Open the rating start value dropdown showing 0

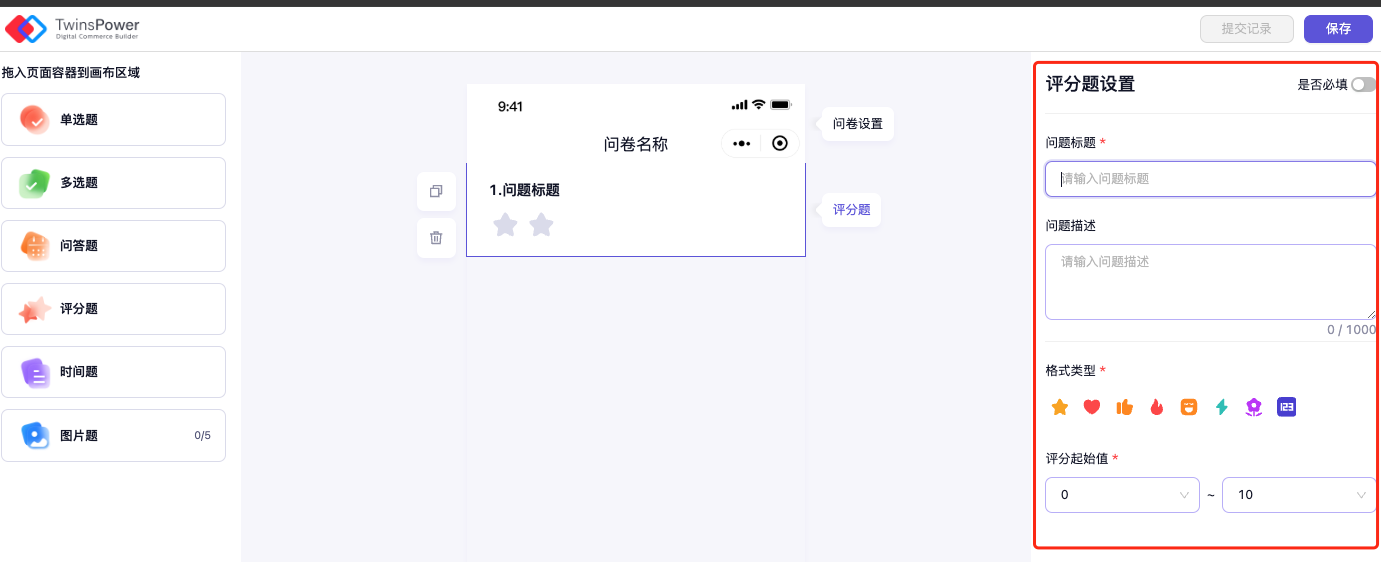tap(1121, 495)
